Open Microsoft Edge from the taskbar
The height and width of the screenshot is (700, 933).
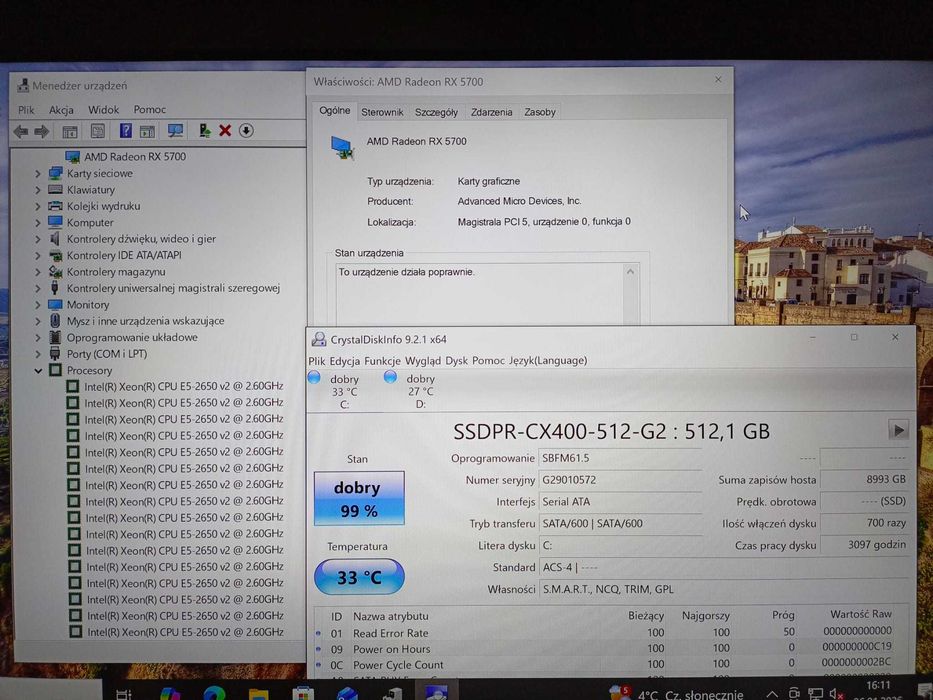(214, 693)
